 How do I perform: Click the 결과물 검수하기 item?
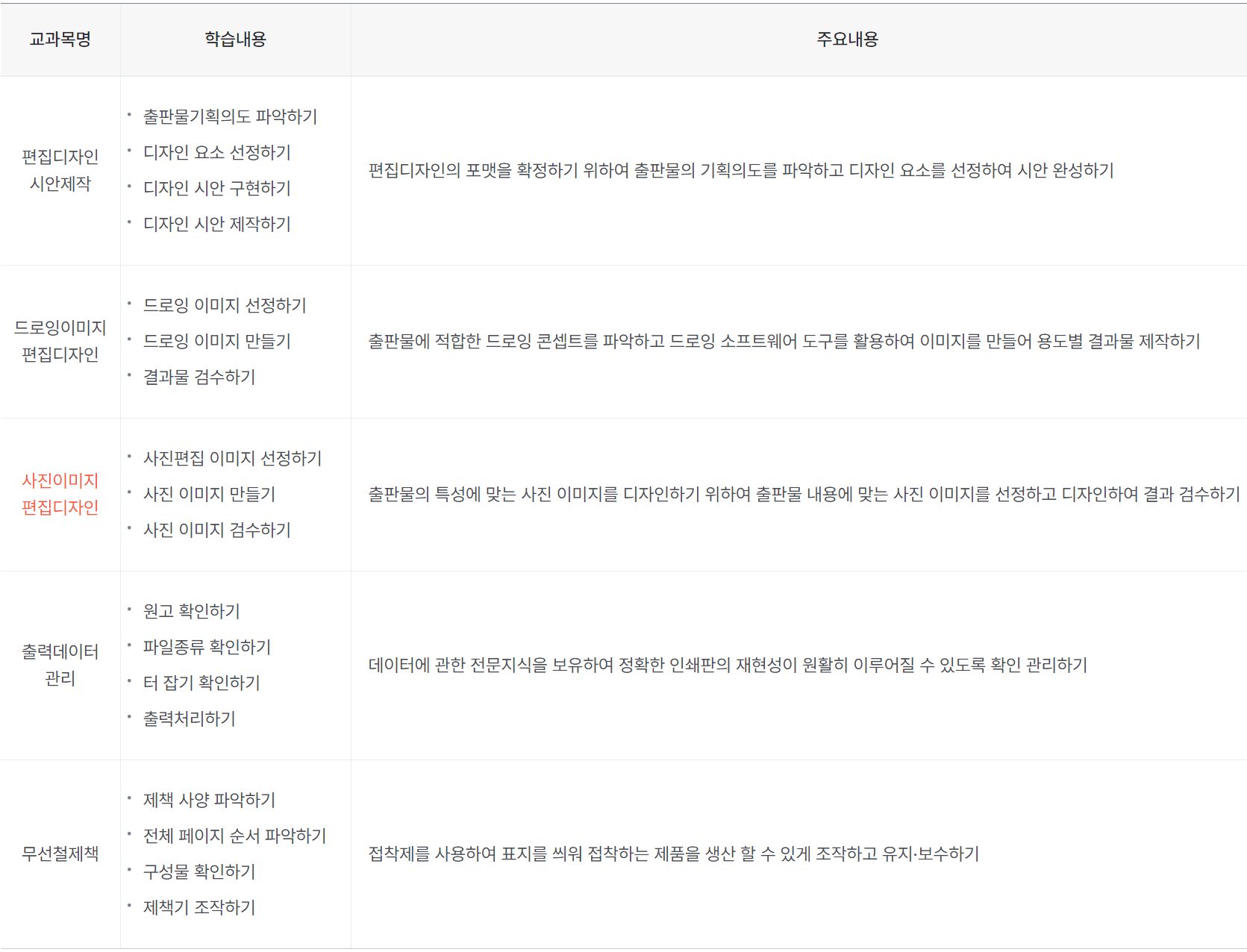tap(207, 378)
